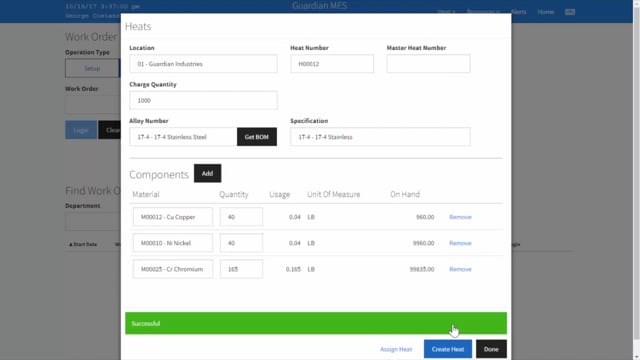The height and width of the screenshot is (360, 640).
Task: Click the Get BOM button
Action: [x=257, y=137]
